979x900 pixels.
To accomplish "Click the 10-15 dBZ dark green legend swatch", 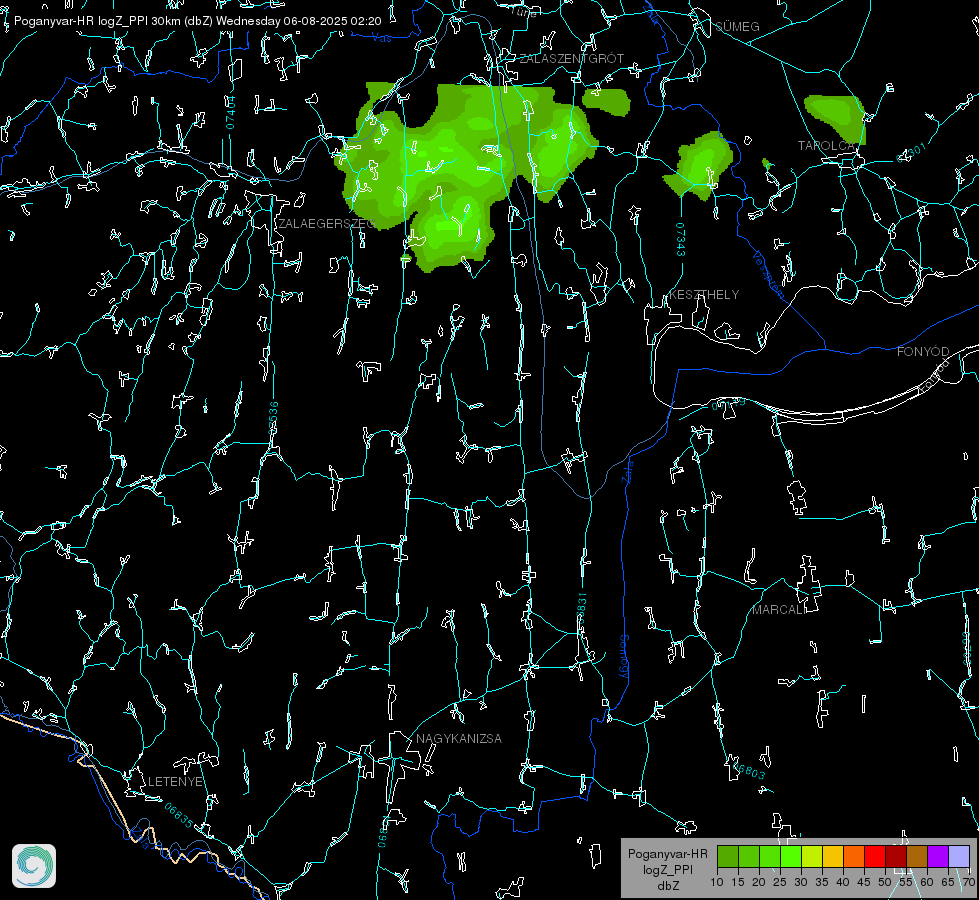I will 728,856.
